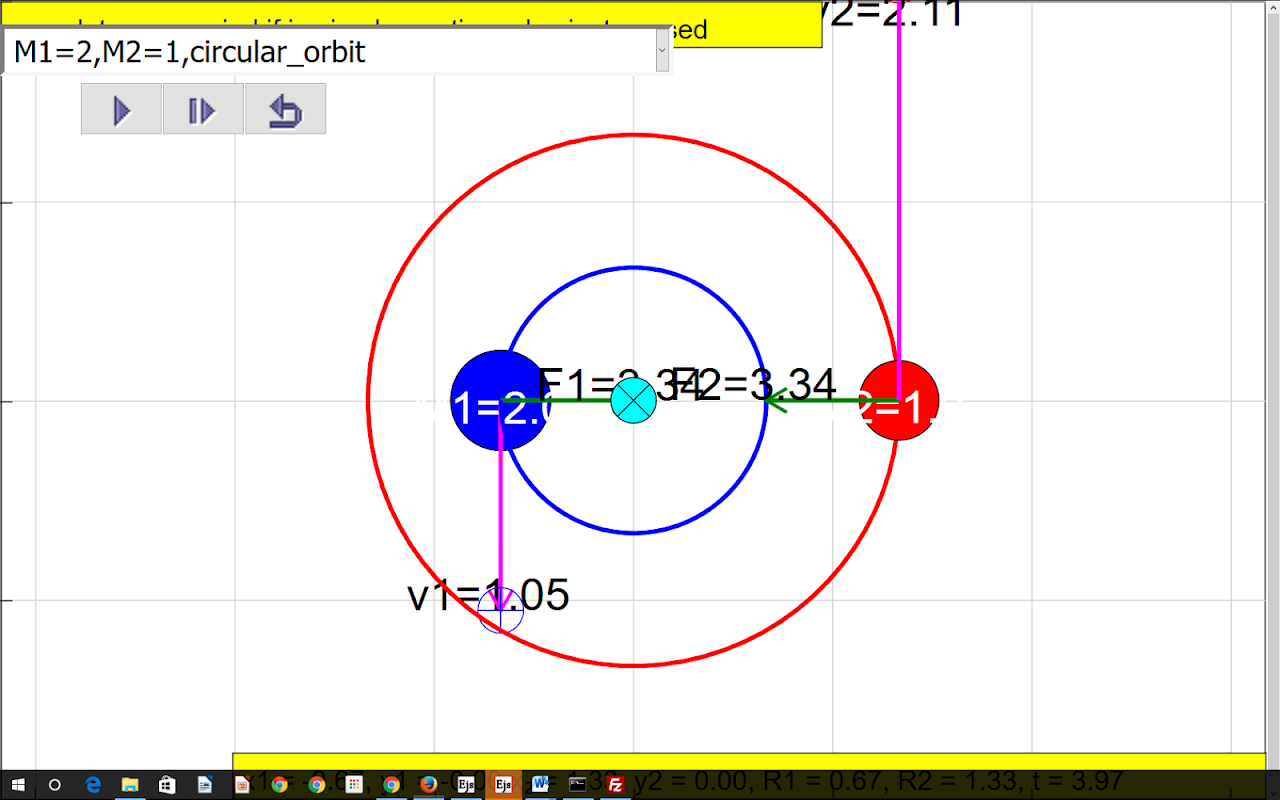Select the cyan center-of-mass marker
This screenshot has width=1280, height=800.
633,400
